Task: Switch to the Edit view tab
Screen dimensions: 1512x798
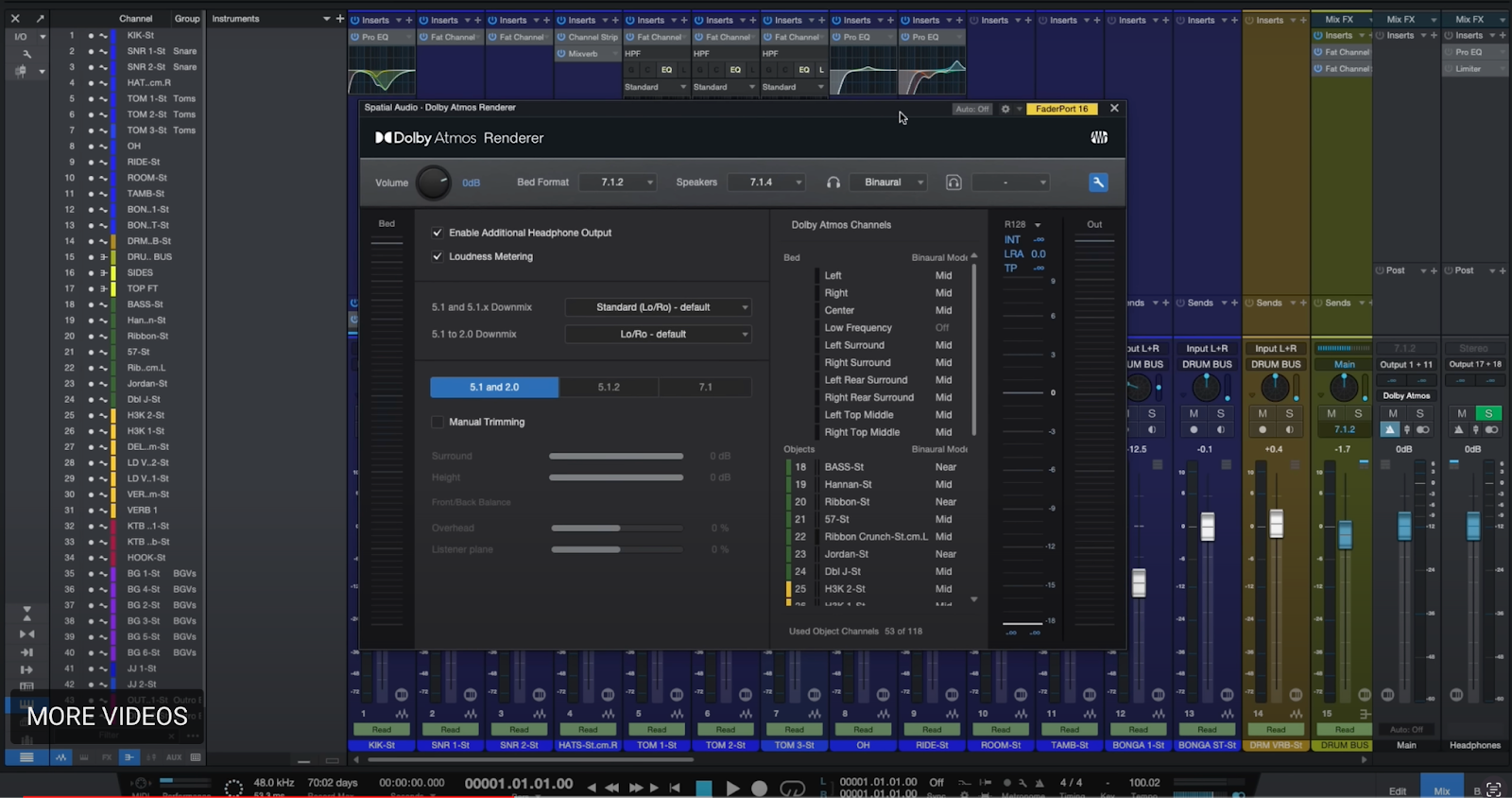Action: click(1398, 790)
